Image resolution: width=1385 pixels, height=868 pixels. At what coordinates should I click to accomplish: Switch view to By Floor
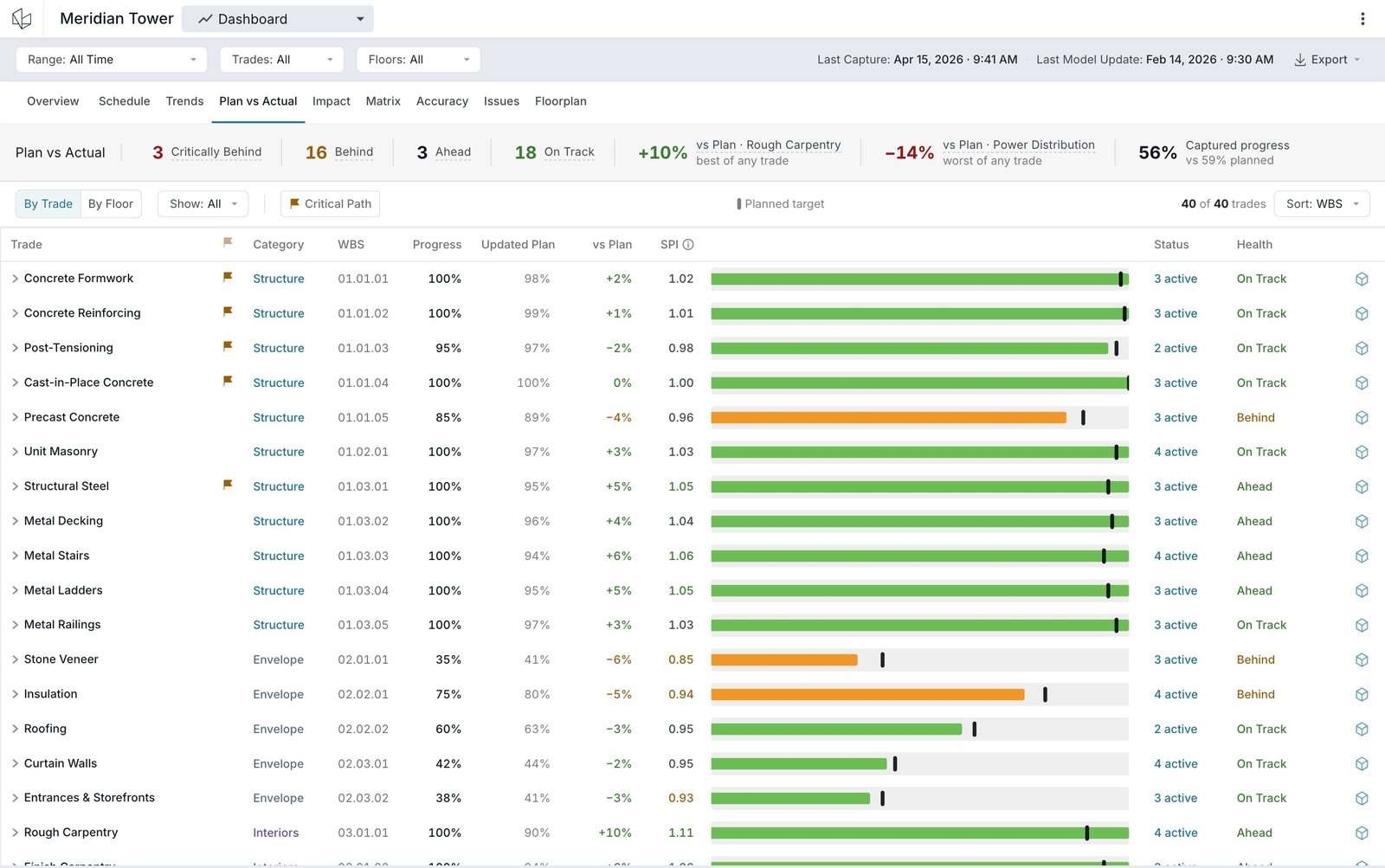point(111,204)
